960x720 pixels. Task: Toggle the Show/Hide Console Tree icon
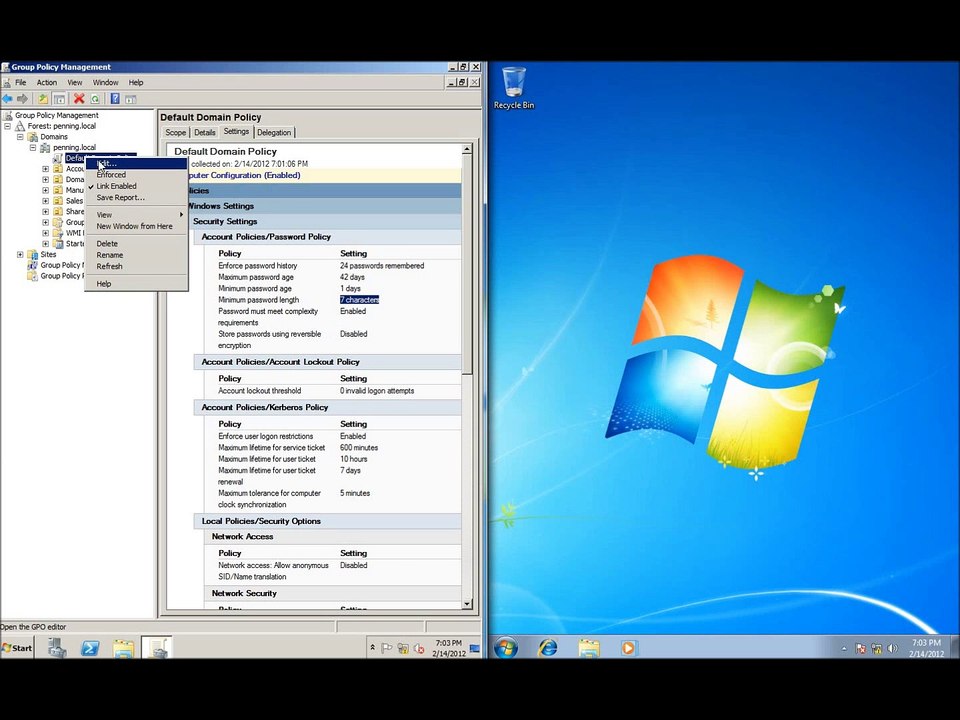(x=59, y=99)
